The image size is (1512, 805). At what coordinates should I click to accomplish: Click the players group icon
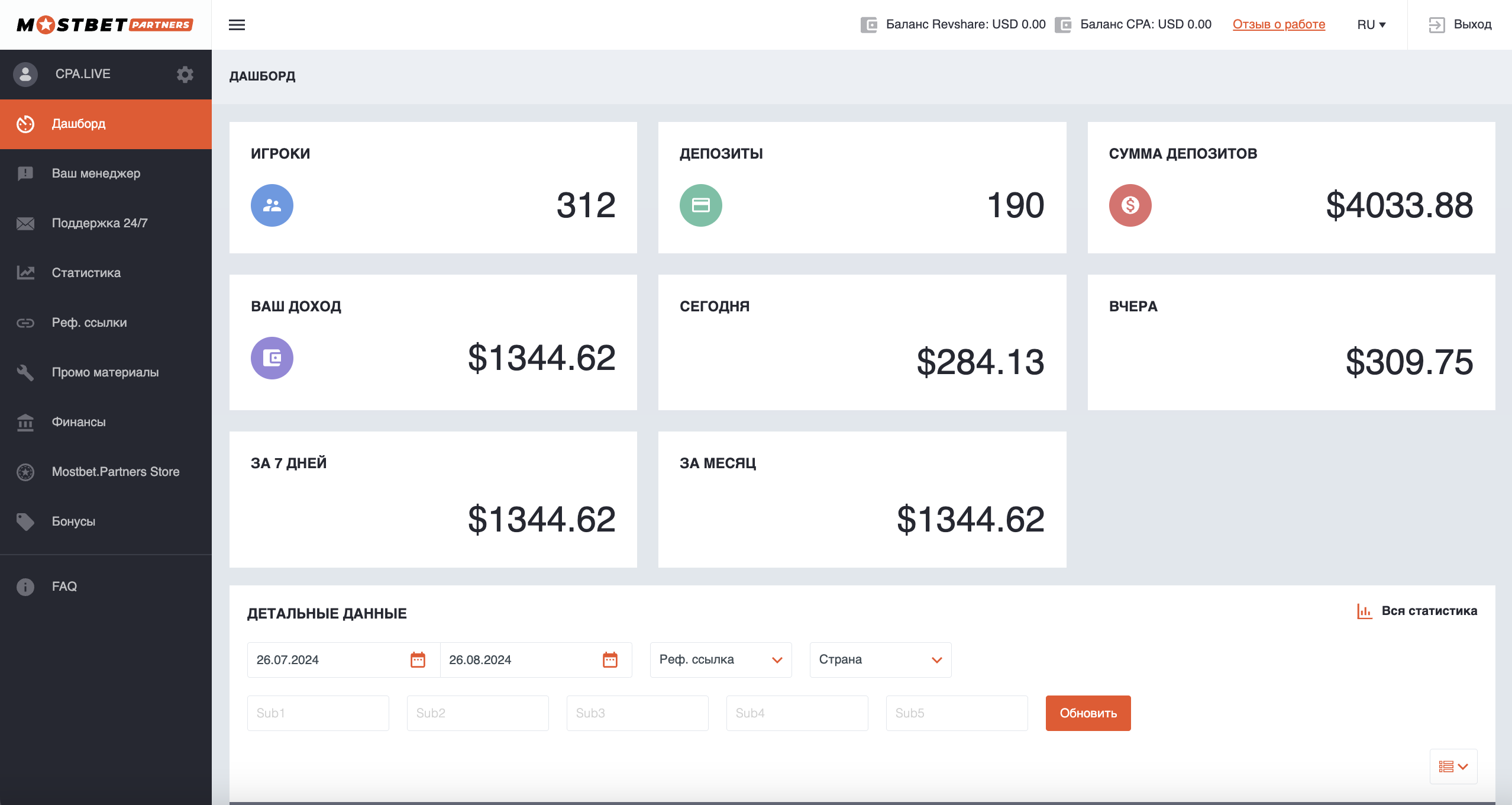[x=272, y=205]
